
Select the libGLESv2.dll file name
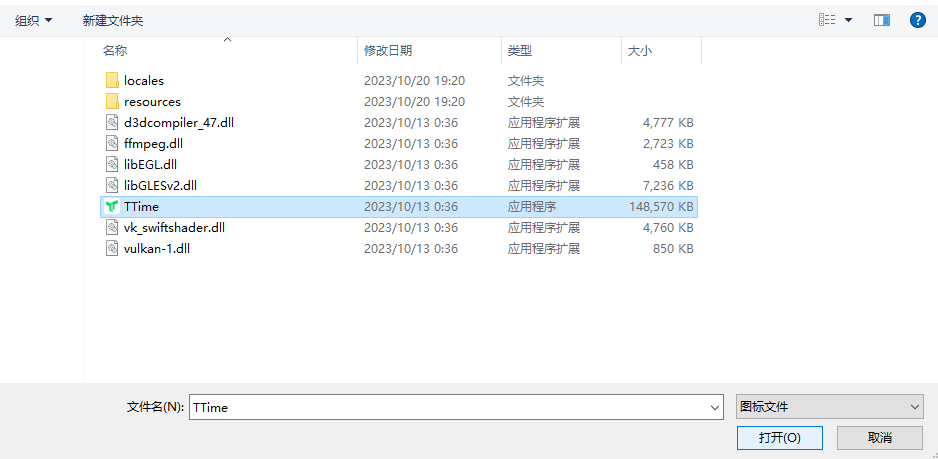[160, 186]
